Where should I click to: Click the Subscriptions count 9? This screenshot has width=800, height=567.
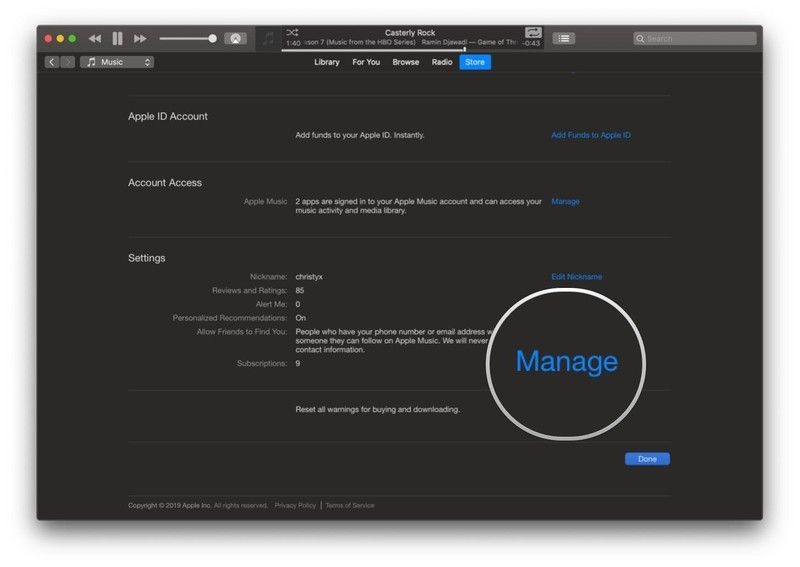click(x=297, y=363)
